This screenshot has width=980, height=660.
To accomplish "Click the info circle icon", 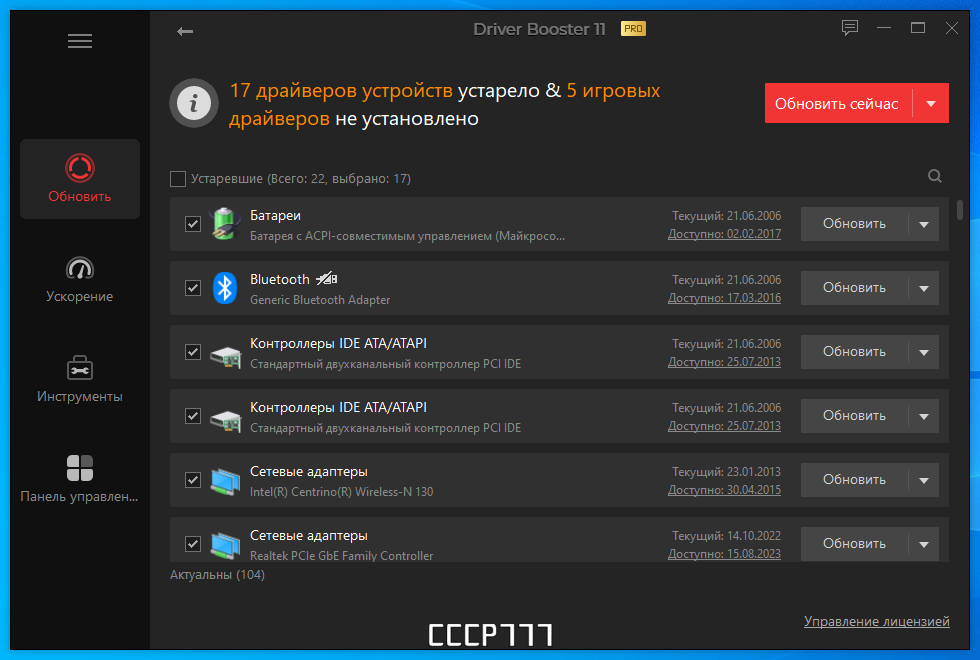I will 194,103.
